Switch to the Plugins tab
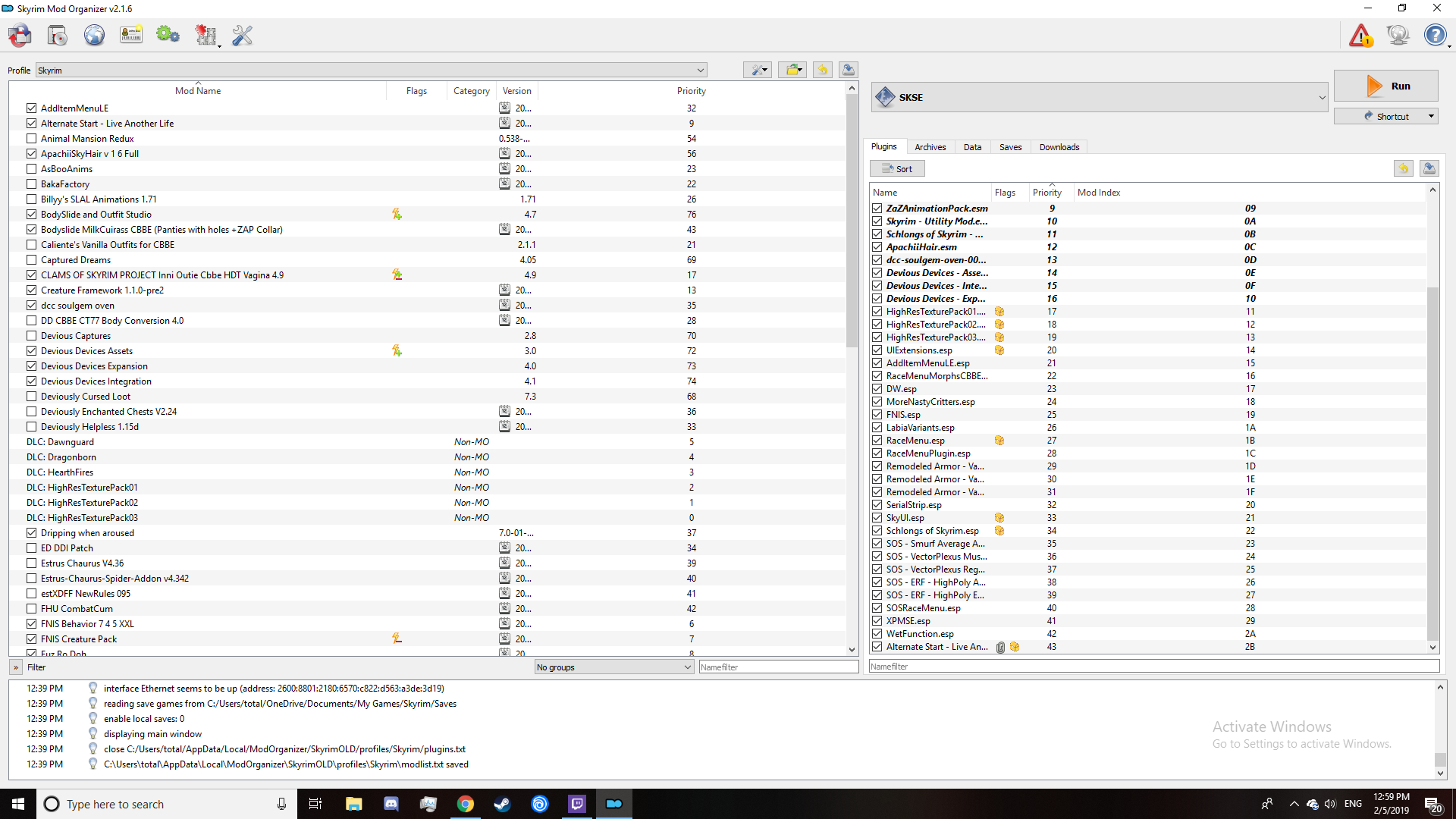The image size is (1456, 819). pyautogui.click(x=883, y=147)
